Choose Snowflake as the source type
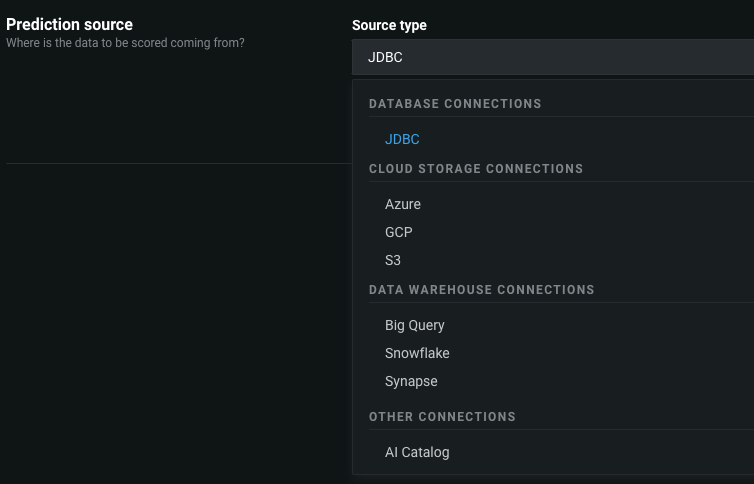The width and height of the screenshot is (754, 484). (417, 353)
